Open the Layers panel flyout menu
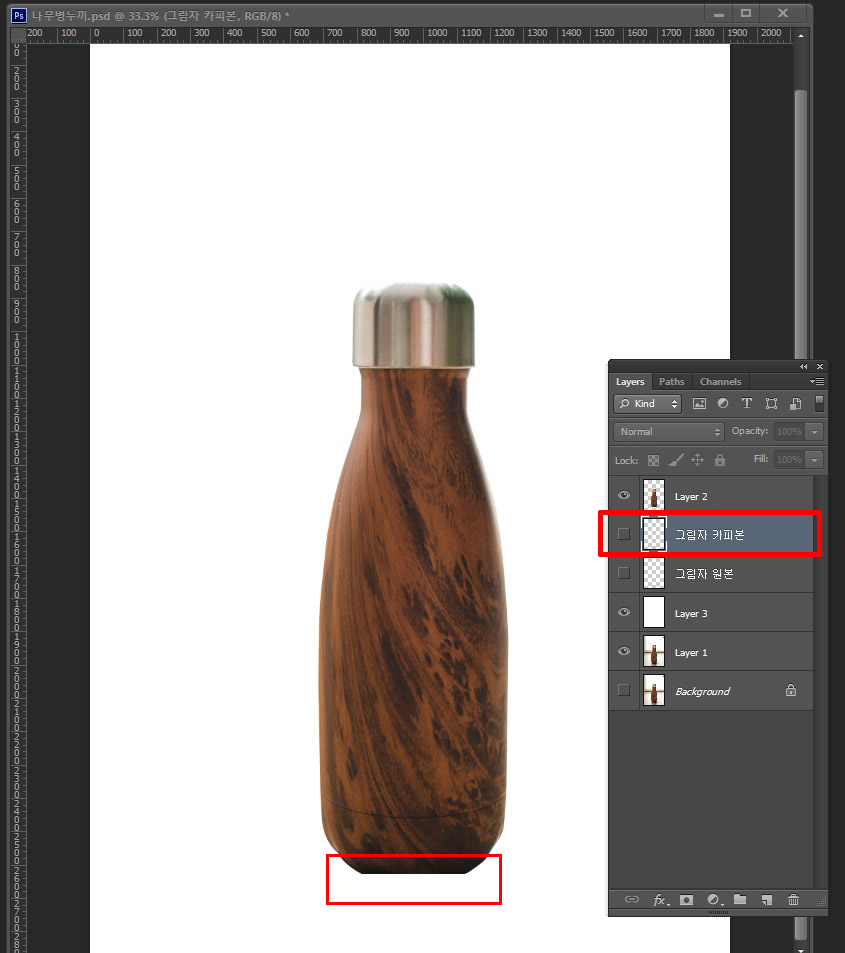The image size is (845, 953). click(816, 382)
